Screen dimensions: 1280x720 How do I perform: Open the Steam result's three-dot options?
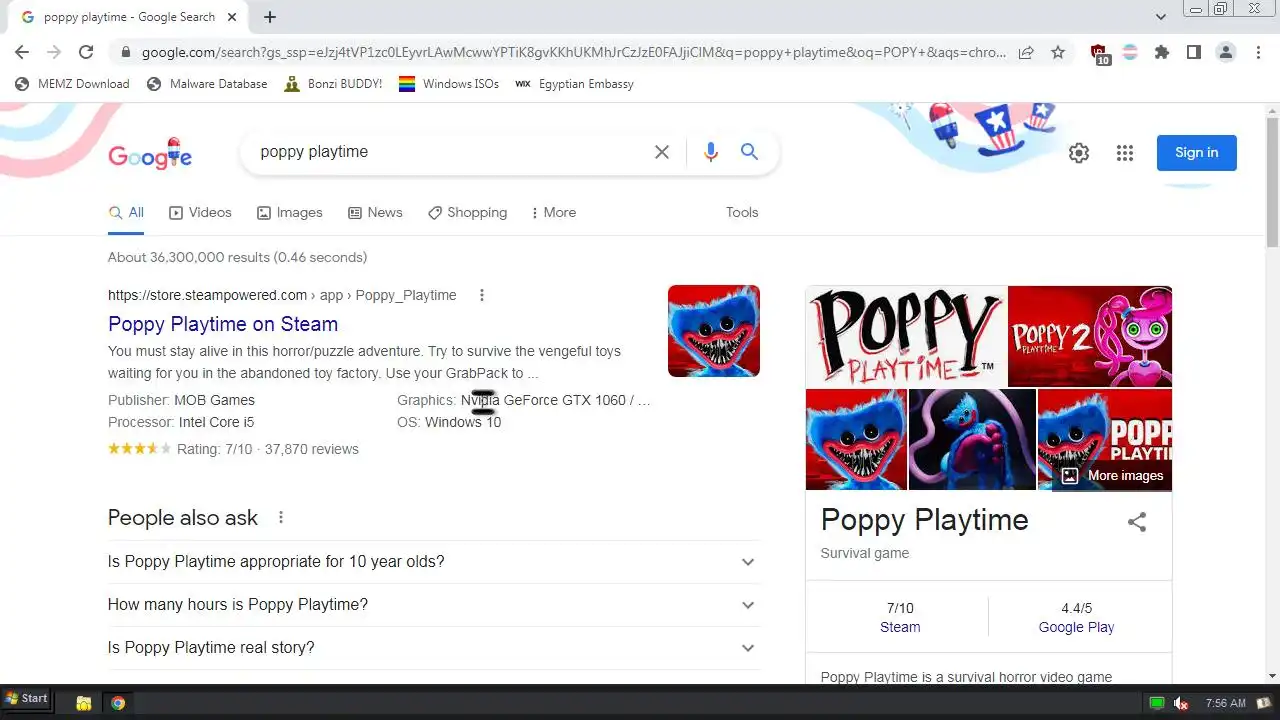482,295
